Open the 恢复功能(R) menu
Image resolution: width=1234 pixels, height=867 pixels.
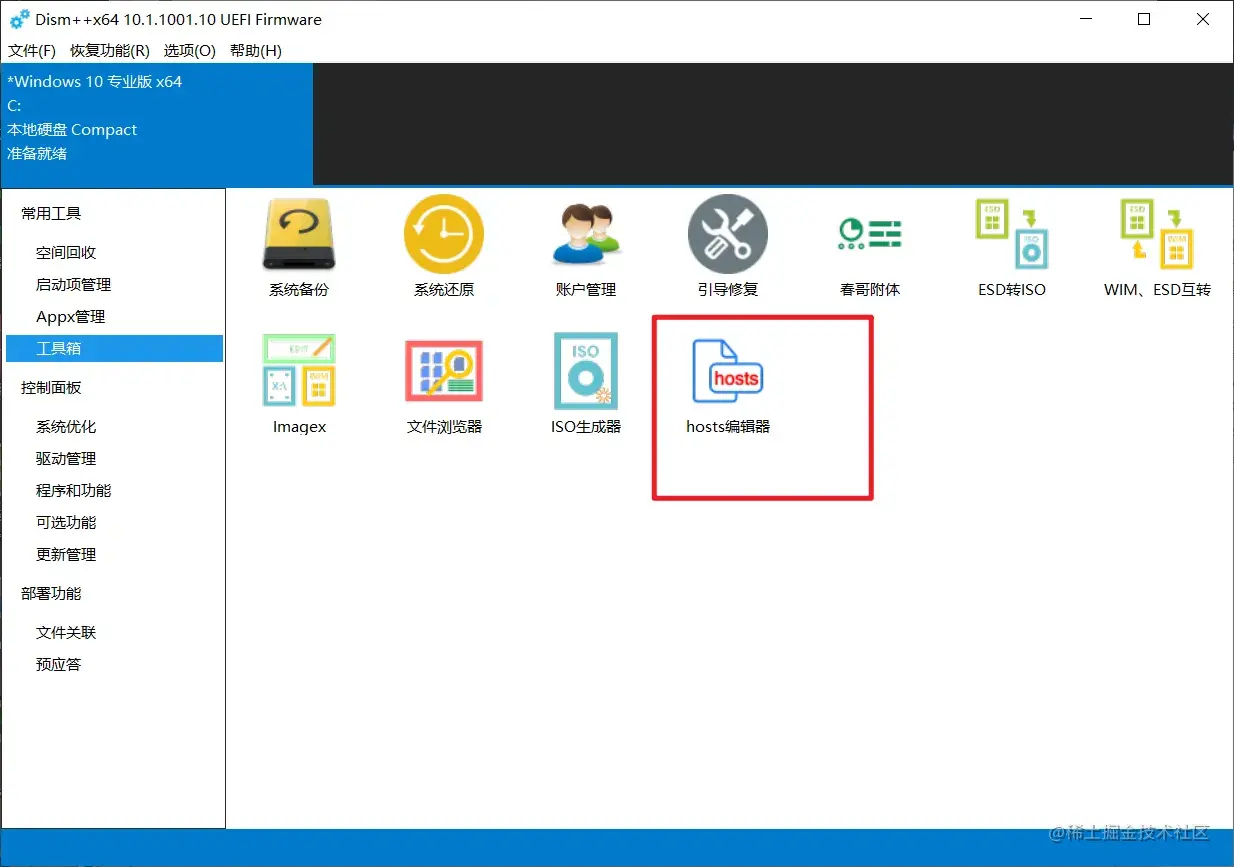pos(110,50)
